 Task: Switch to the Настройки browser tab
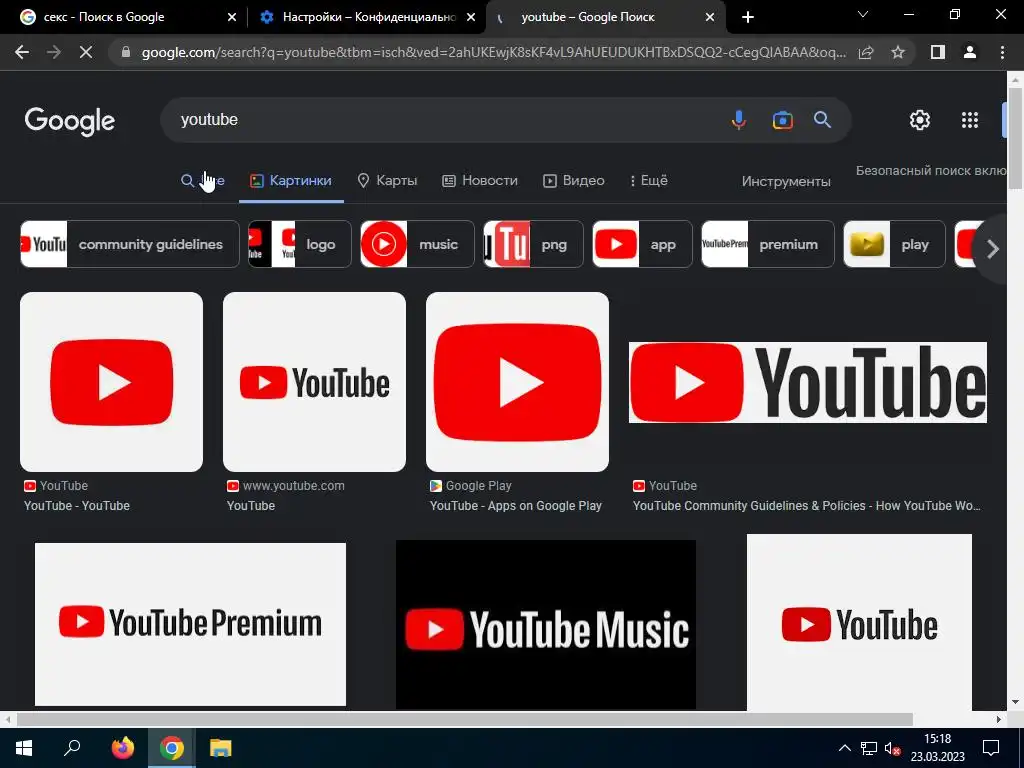366,17
